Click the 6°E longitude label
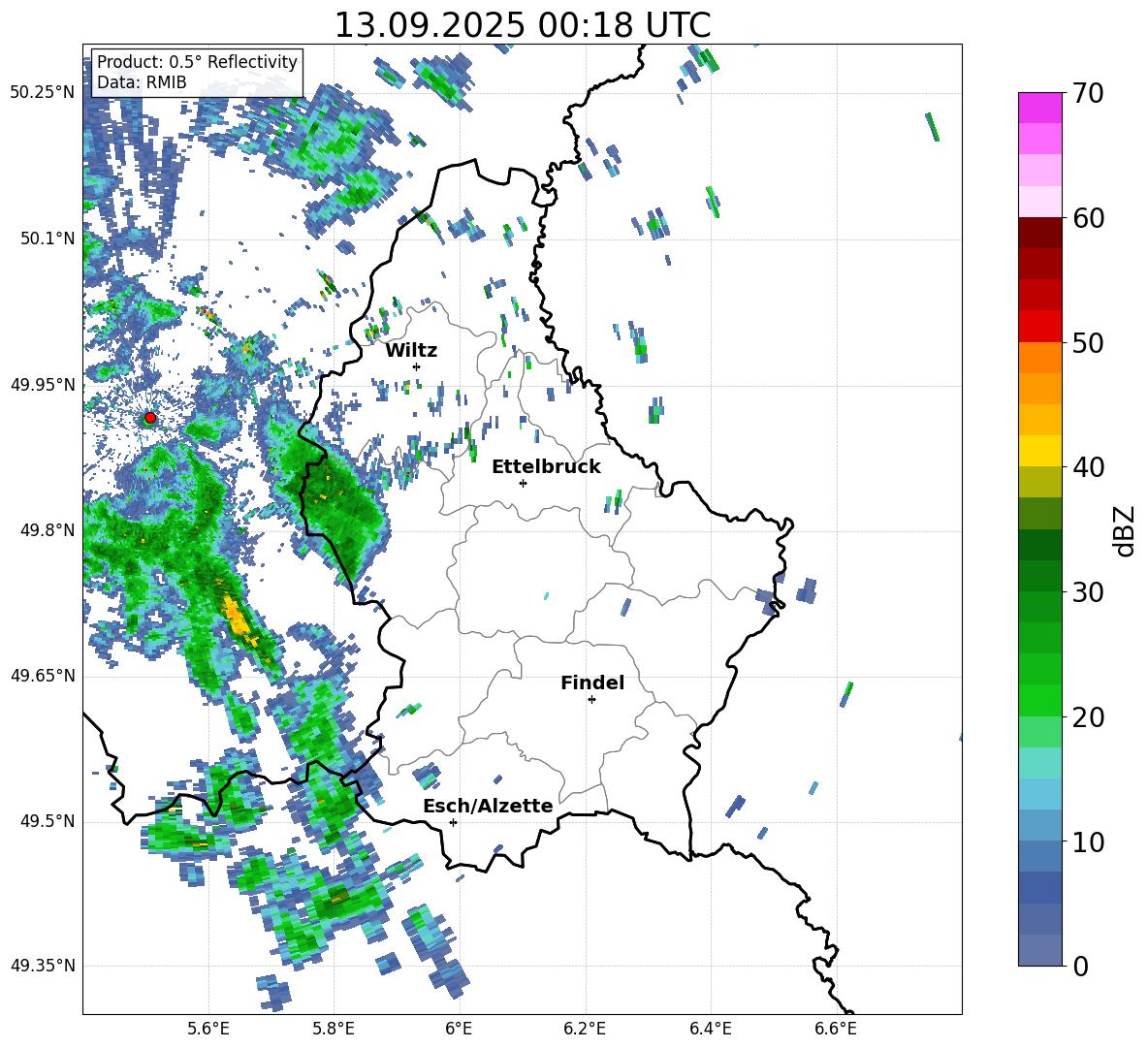 pyautogui.click(x=459, y=1029)
